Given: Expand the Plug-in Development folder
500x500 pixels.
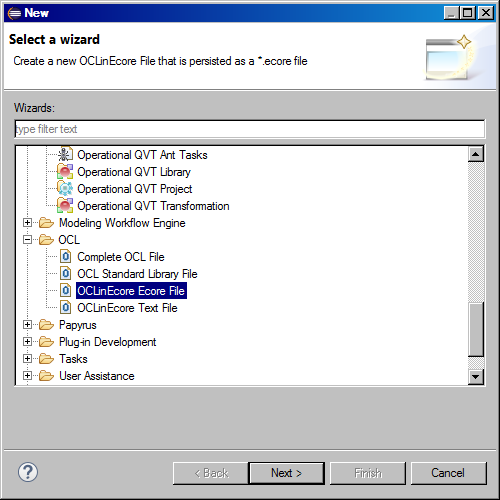Looking at the screenshot, I should point(28,342).
